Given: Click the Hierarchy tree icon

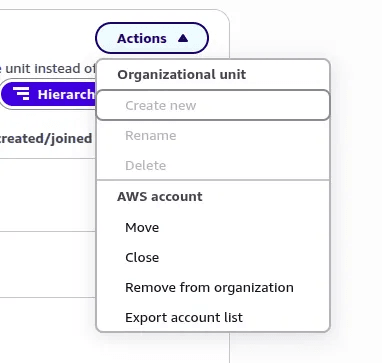Looking at the screenshot, I should click(23, 93).
